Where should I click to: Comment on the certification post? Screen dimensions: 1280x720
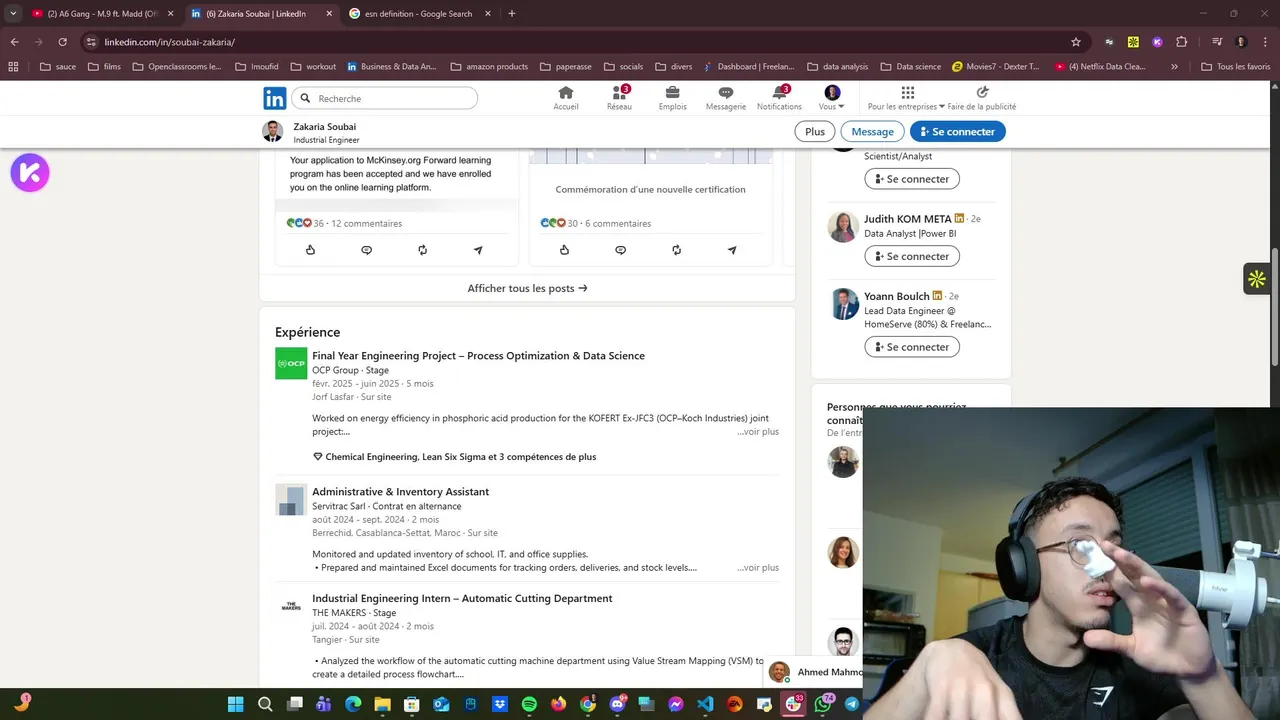tap(620, 250)
